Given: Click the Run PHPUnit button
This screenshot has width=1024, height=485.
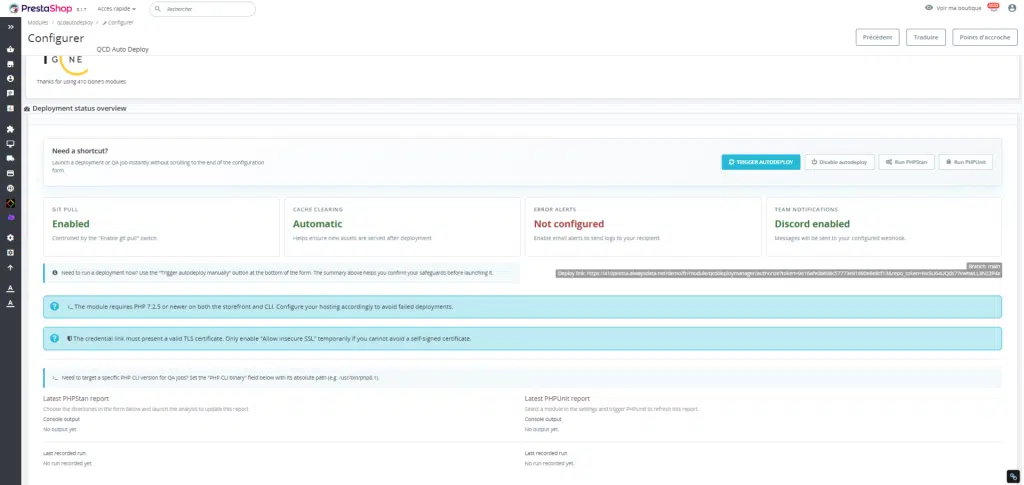Looking at the screenshot, I should point(966,162).
